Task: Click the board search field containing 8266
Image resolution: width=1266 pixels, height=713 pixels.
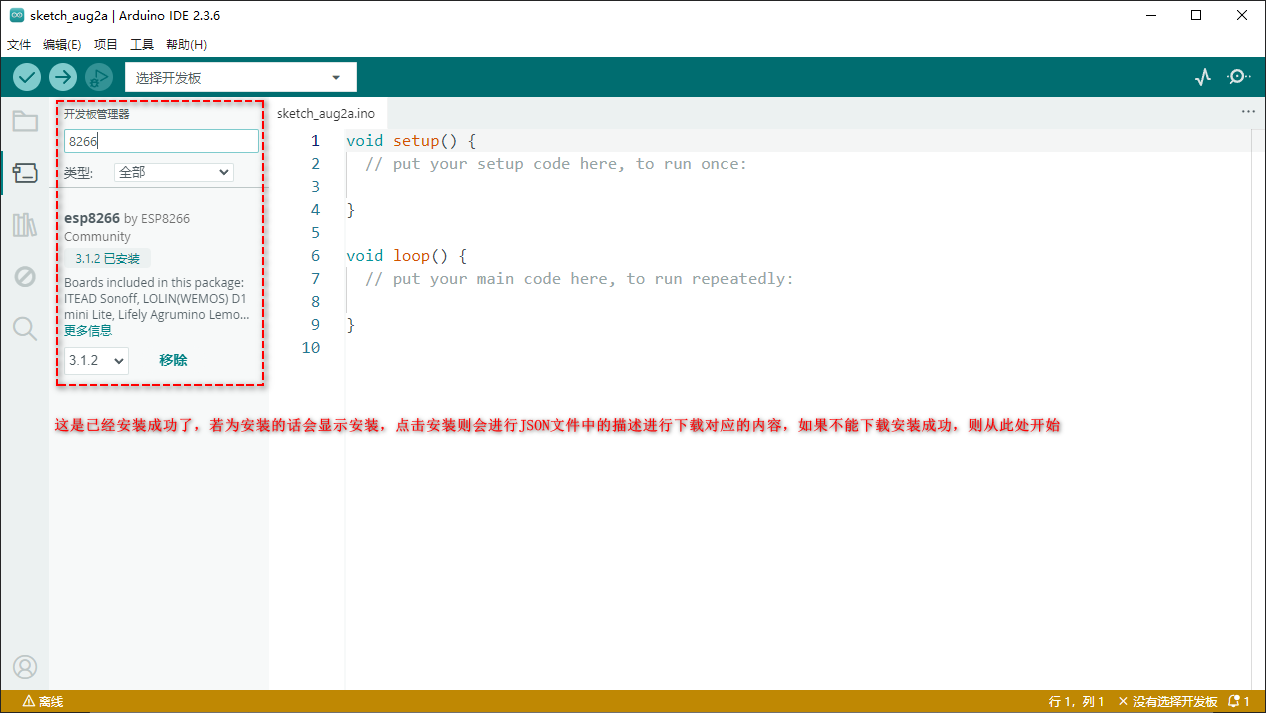Action: (x=161, y=141)
